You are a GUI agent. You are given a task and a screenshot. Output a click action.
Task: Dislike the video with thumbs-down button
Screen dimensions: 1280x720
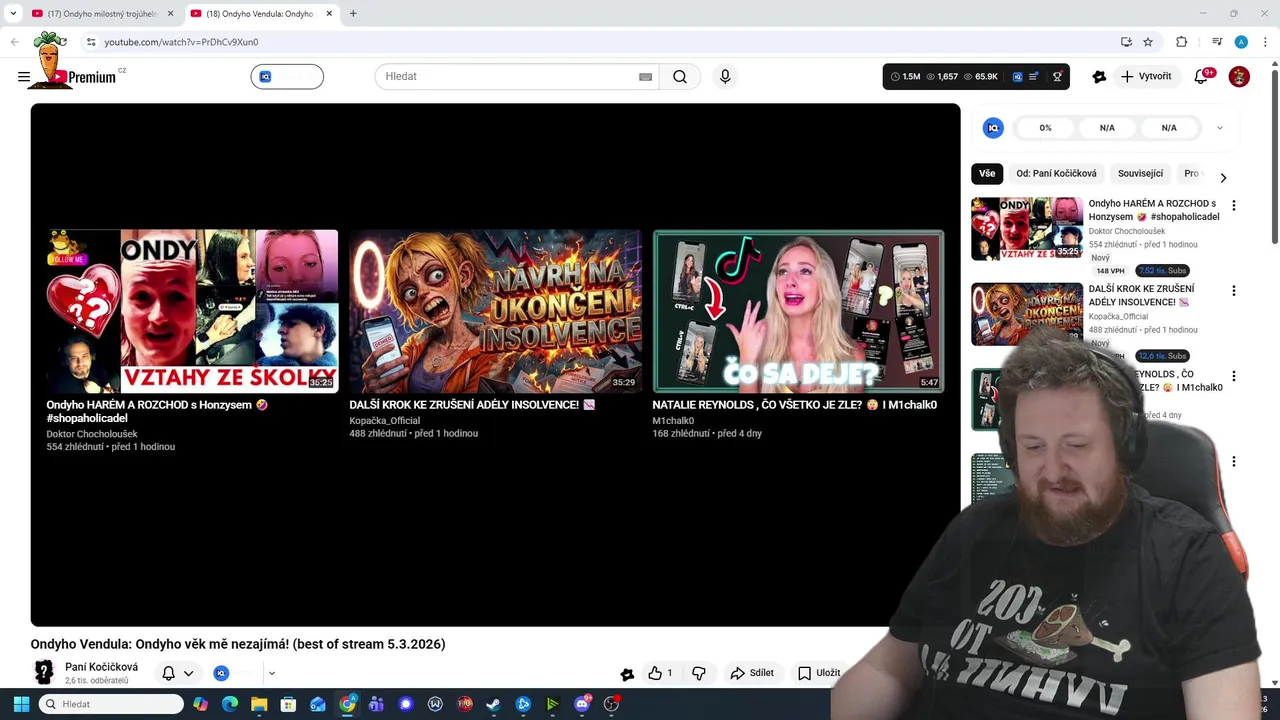click(x=699, y=673)
